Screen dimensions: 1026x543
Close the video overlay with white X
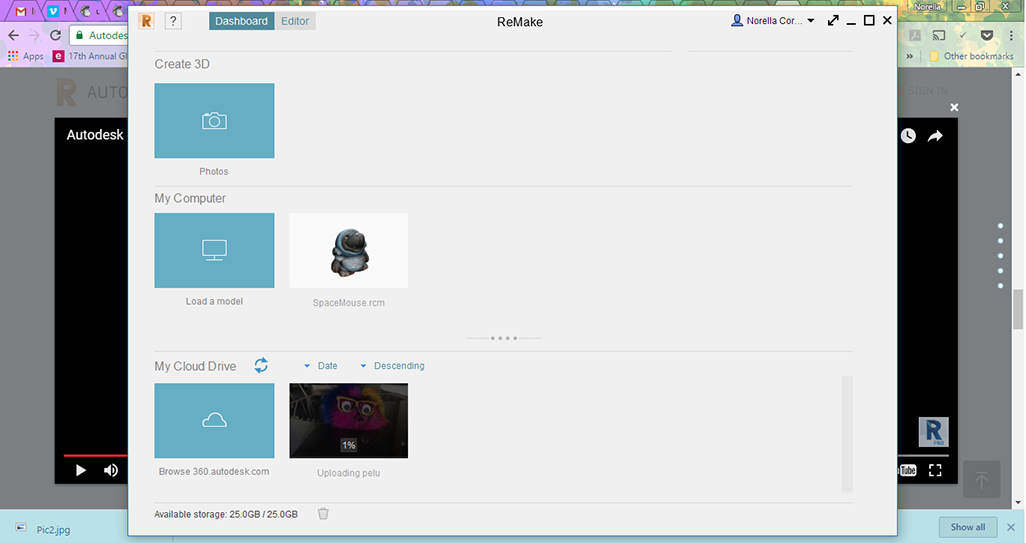[954, 107]
